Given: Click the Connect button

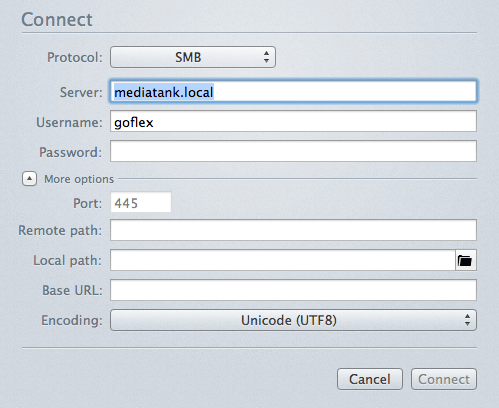Looking at the screenshot, I should tap(444, 379).
